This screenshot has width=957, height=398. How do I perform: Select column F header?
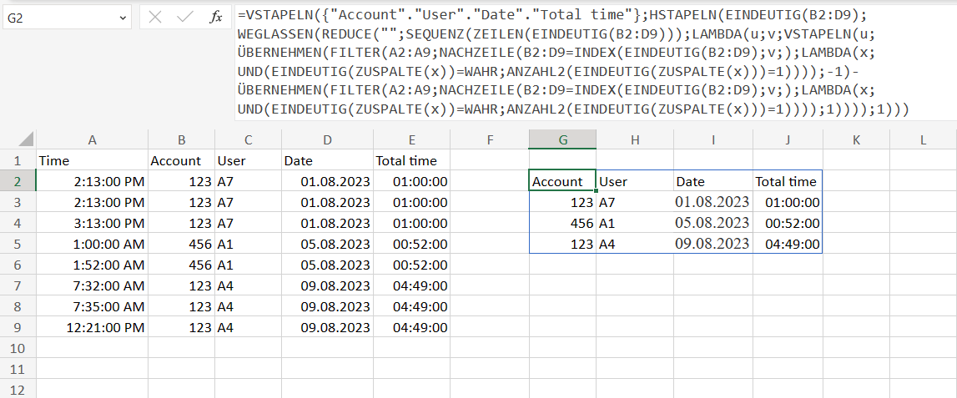(x=490, y=140)
